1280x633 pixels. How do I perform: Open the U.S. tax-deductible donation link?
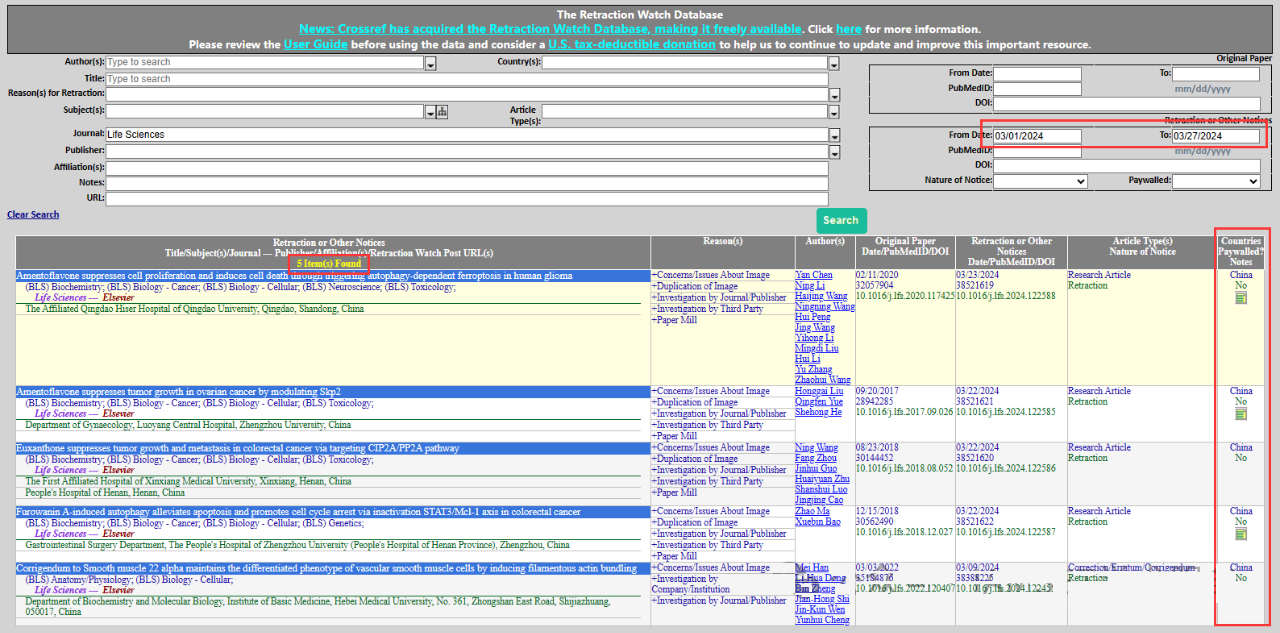coord(631,45)
